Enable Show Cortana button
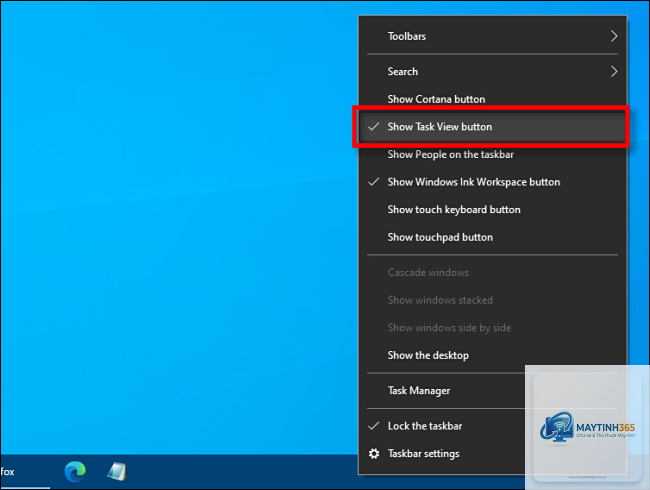This screenshot has height=490, width=650. tap(492, 99)
